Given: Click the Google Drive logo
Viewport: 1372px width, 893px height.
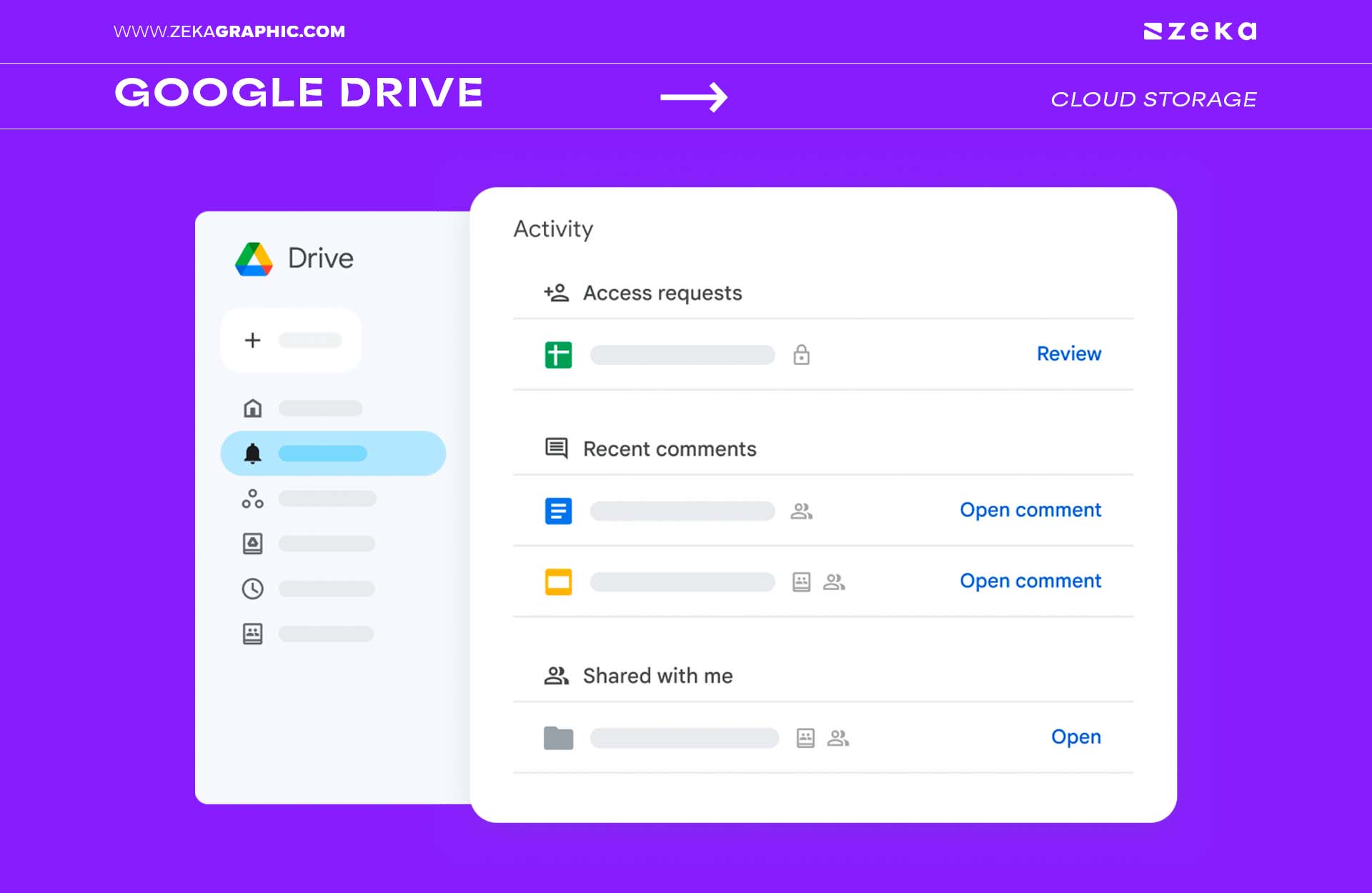Looking at the screenshot, I should 254,259.
